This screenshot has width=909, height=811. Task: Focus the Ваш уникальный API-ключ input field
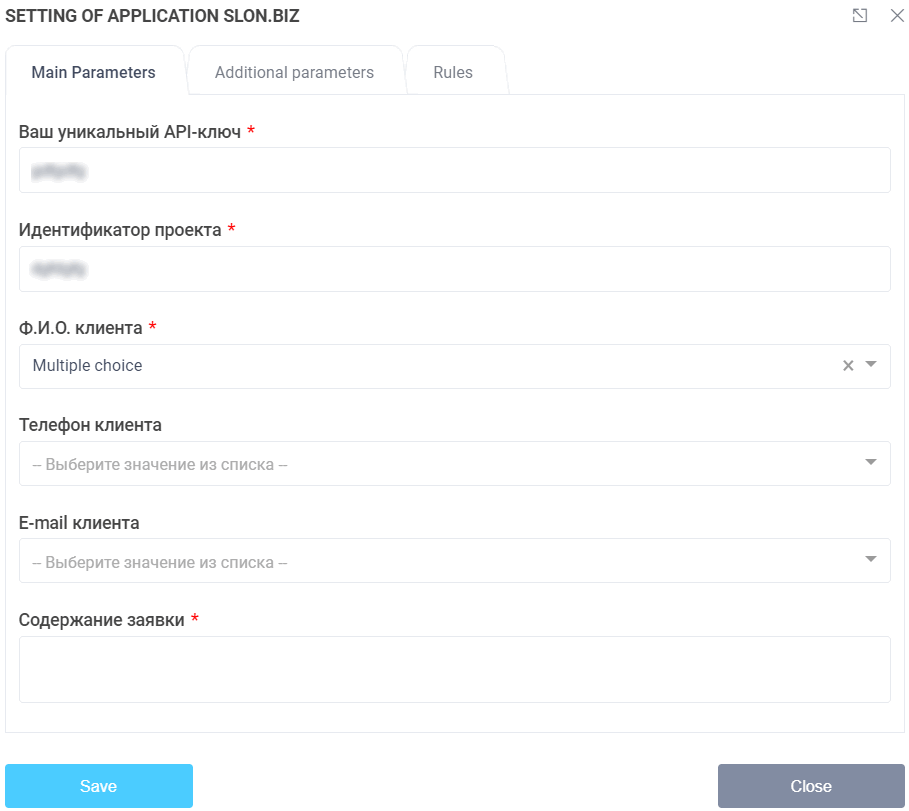click(x=454, y=171)
